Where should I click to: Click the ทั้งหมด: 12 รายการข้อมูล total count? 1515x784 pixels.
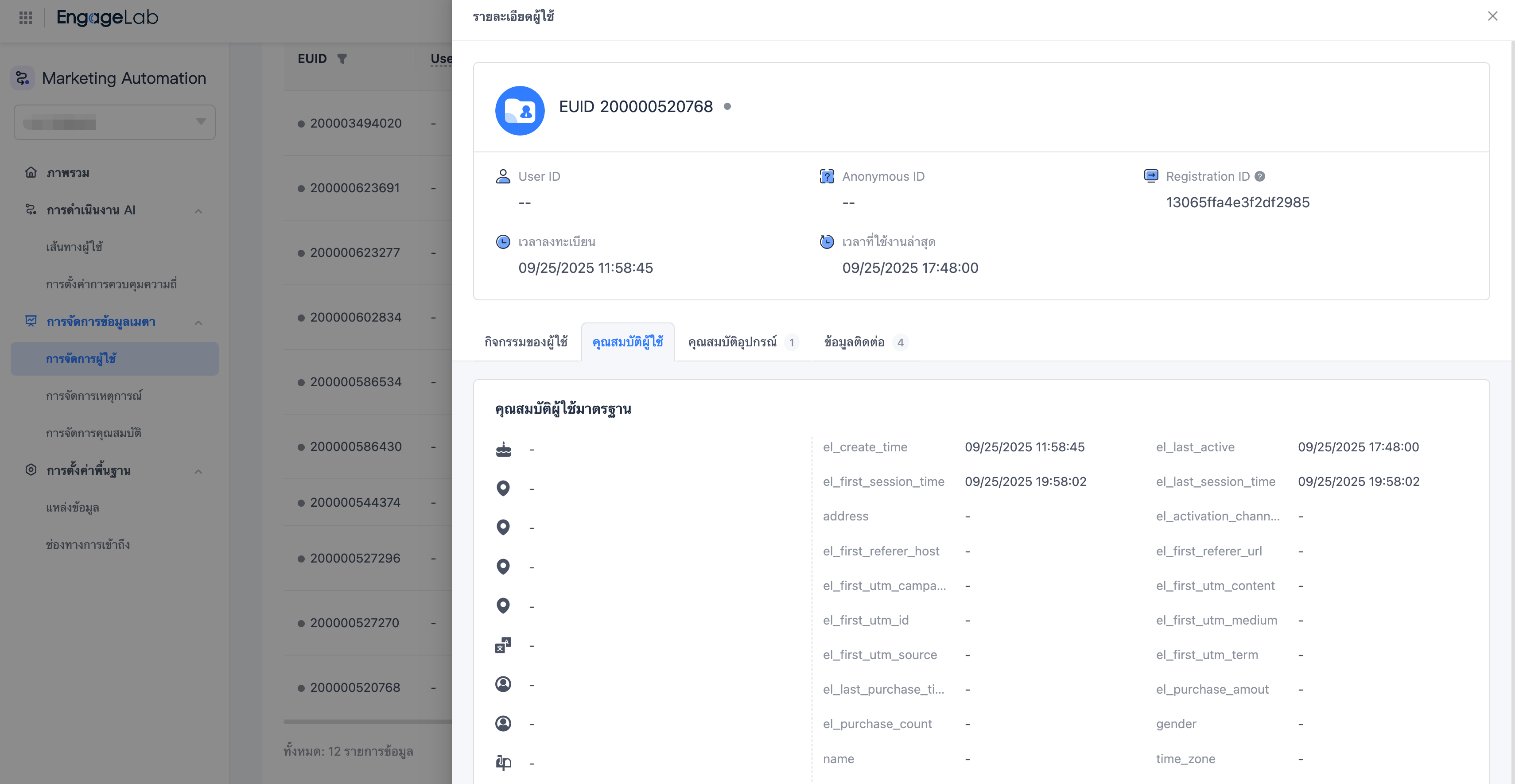[348, 751]
